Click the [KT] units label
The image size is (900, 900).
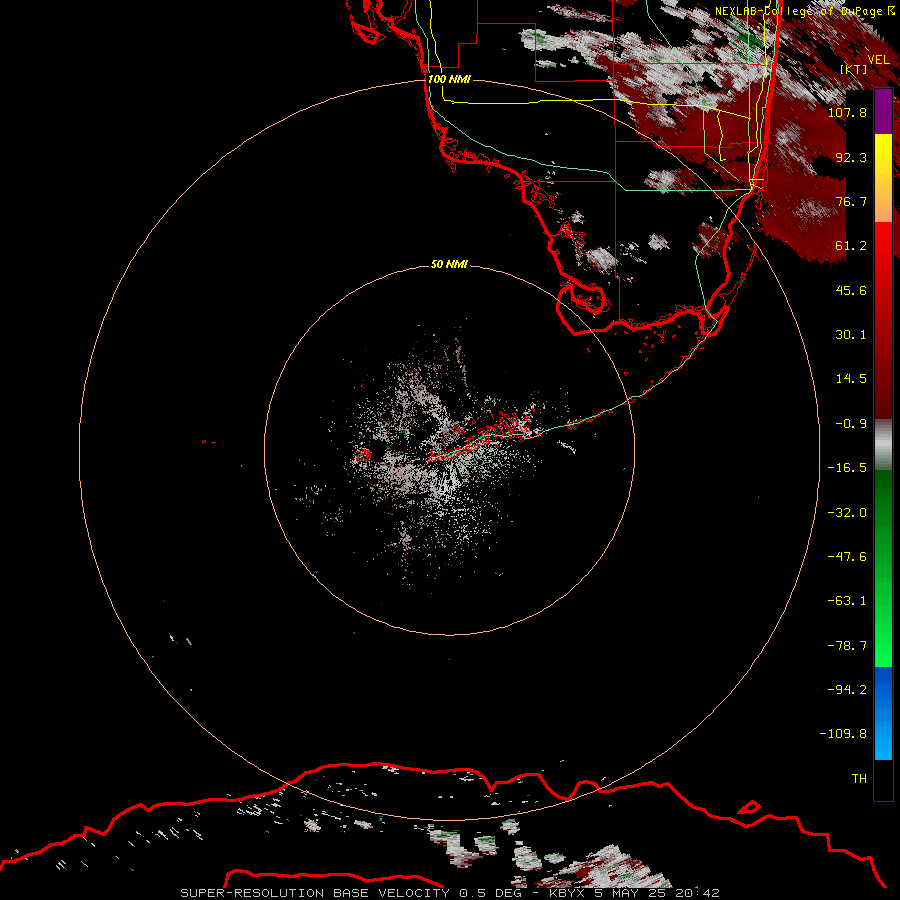(854, 69)
